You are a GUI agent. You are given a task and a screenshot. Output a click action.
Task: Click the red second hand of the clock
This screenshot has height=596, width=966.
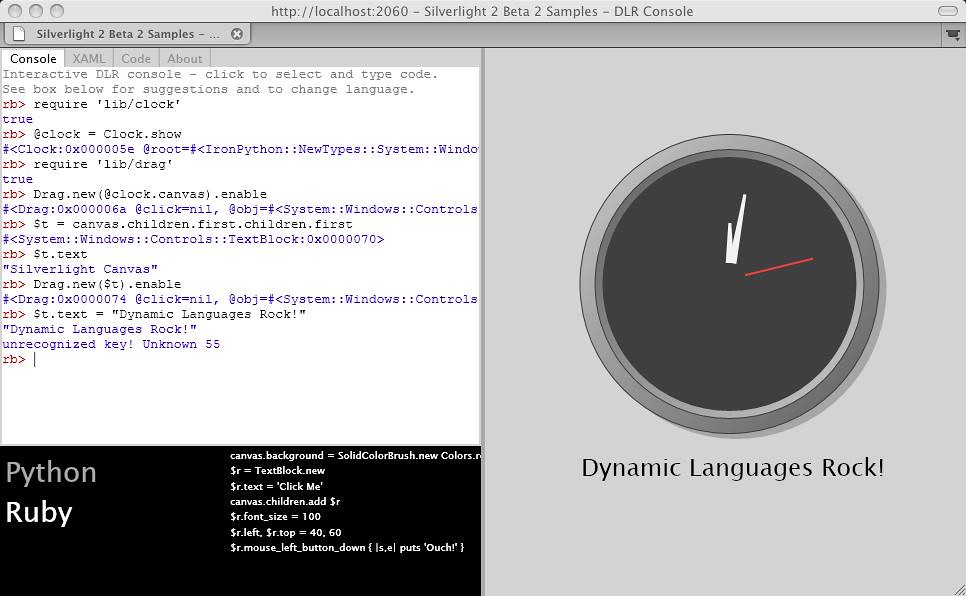tap(780, 266)
